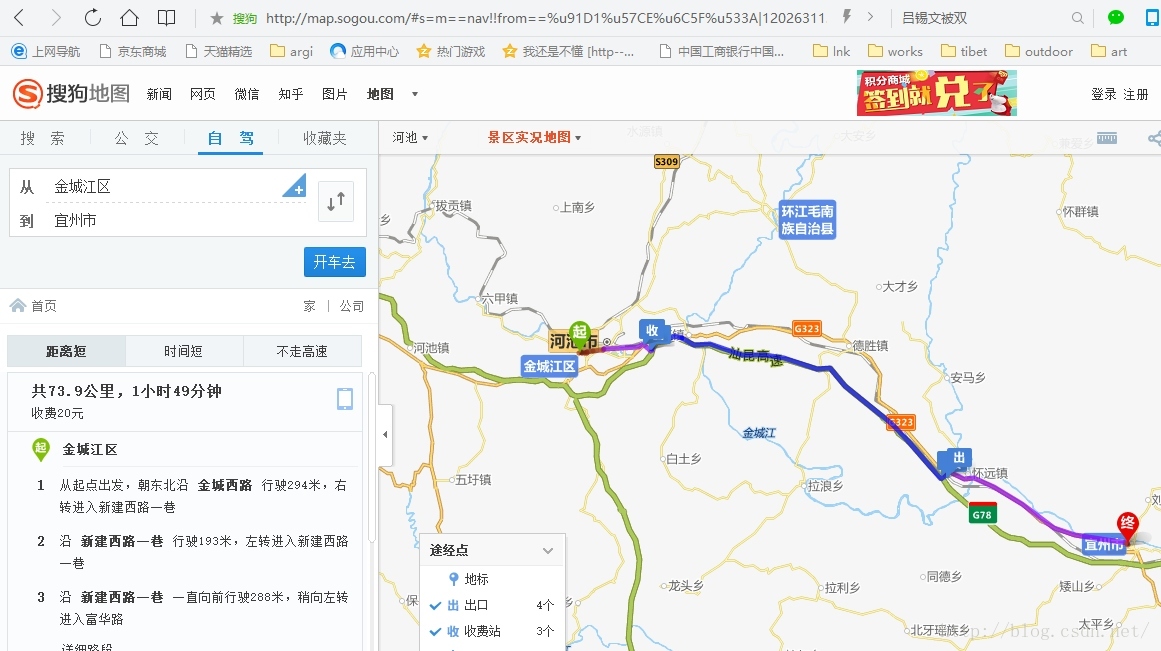Screen dimensions: 1161x651
Task: Go back with the browser back arrow
Action: click(19, 18)
